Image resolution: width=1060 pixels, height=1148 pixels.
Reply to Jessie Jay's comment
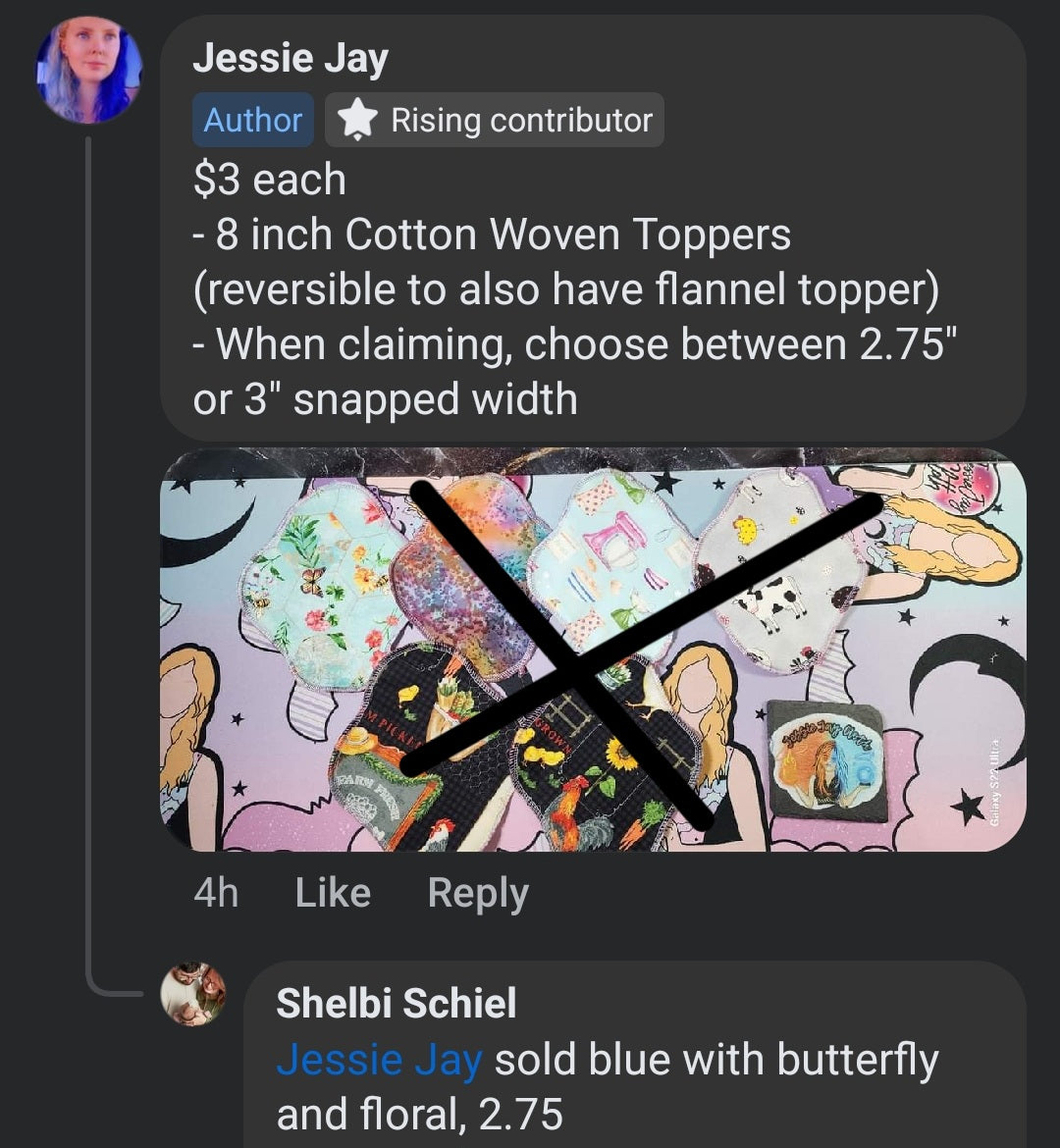pos(478,893)
